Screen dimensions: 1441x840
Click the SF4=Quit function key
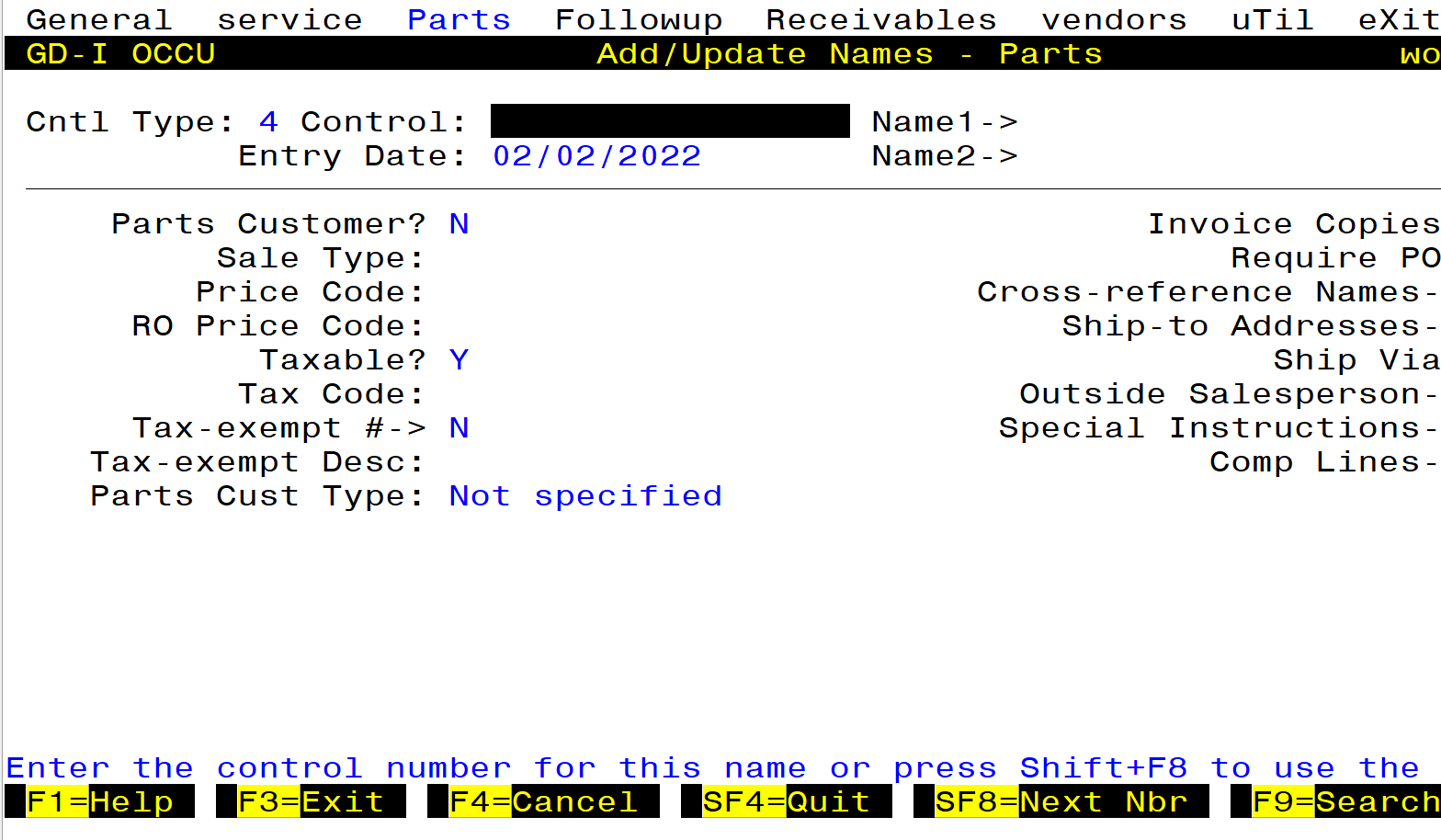point(787,801)
